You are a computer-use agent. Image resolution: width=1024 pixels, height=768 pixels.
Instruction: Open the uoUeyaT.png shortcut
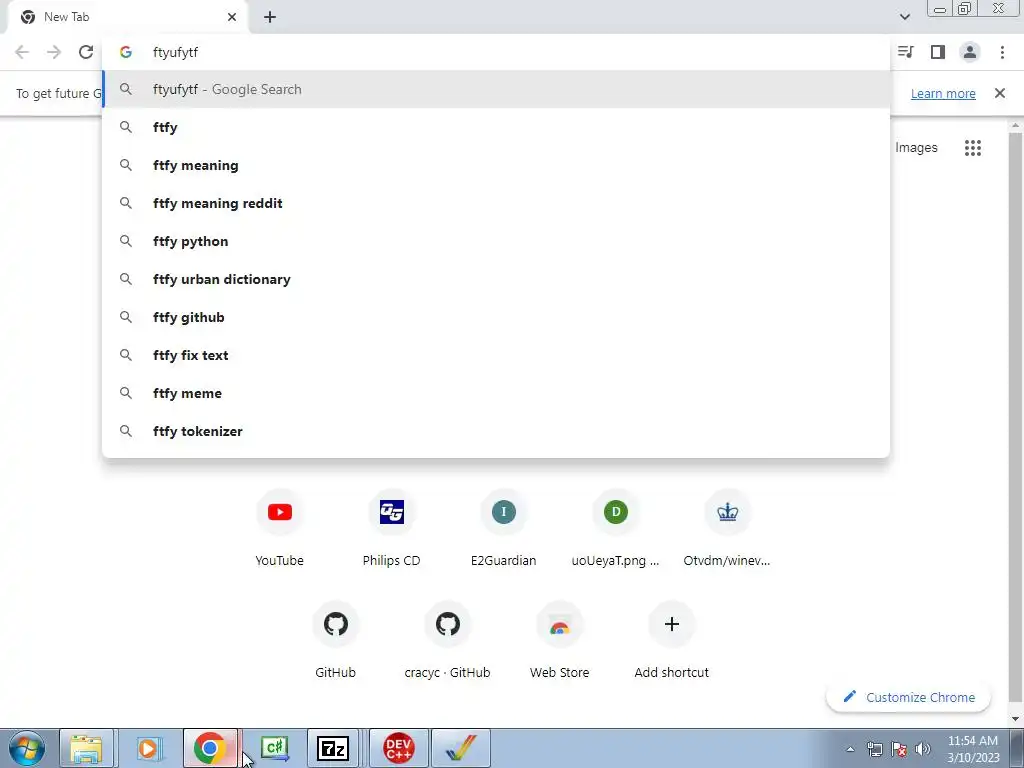point(615,529)
